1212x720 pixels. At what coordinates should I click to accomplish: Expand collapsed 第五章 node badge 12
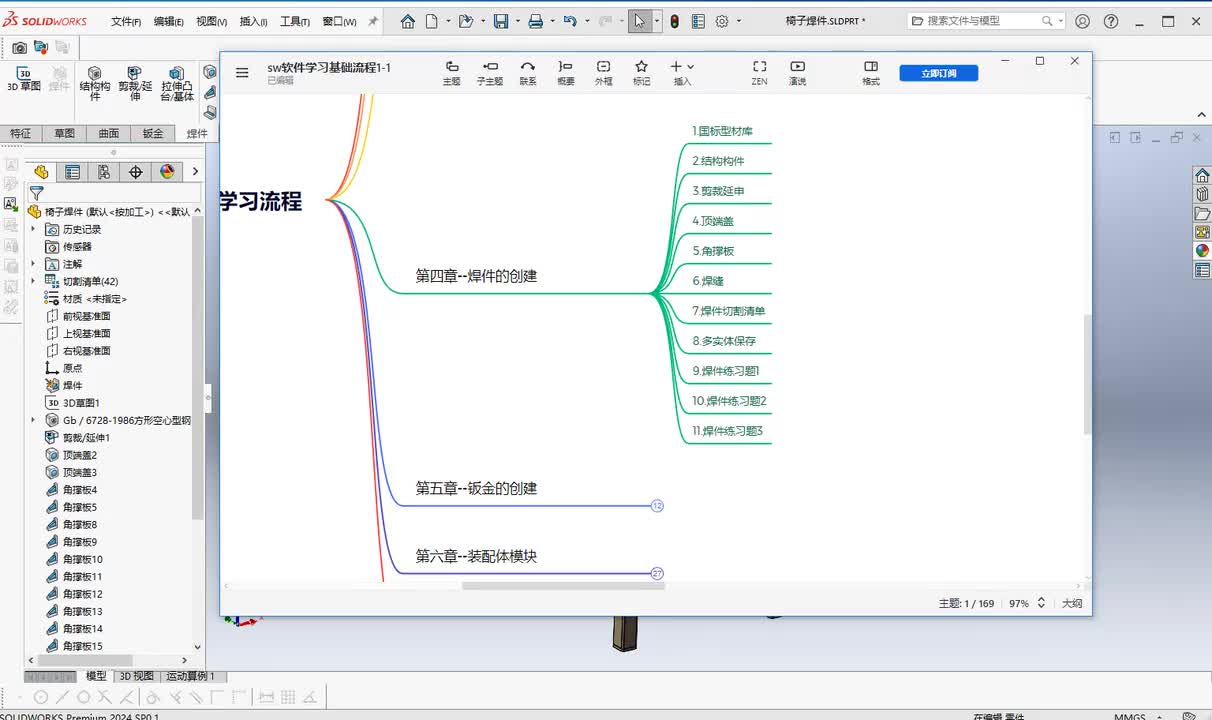(657, 506)
